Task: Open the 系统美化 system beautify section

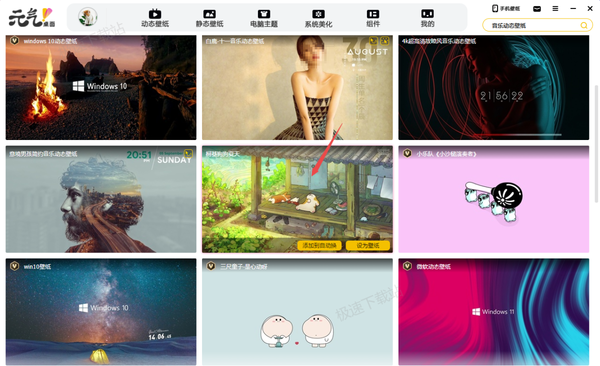Action: click(x=318, y=18)
